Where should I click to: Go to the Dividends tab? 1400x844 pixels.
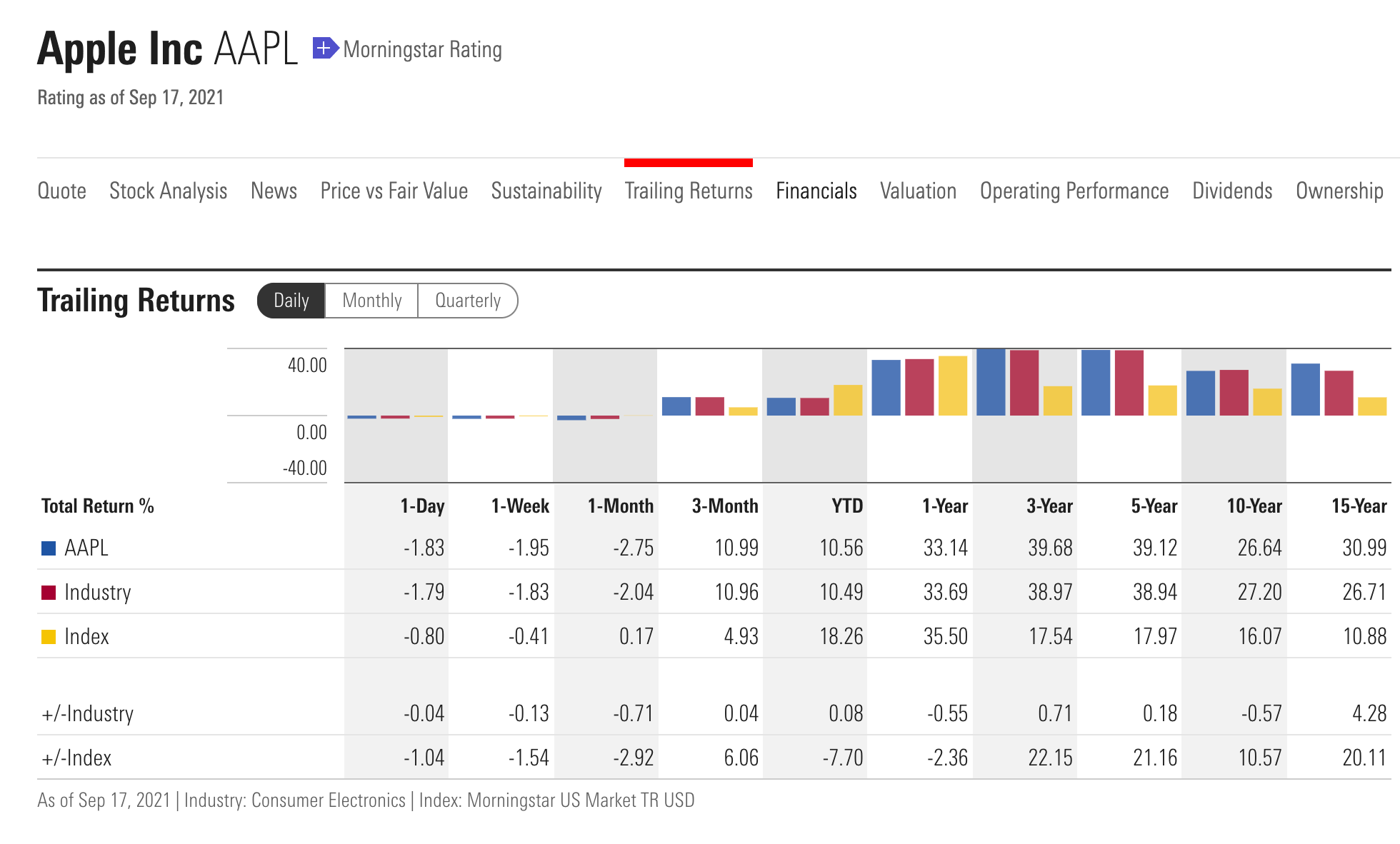[1232, 191]
